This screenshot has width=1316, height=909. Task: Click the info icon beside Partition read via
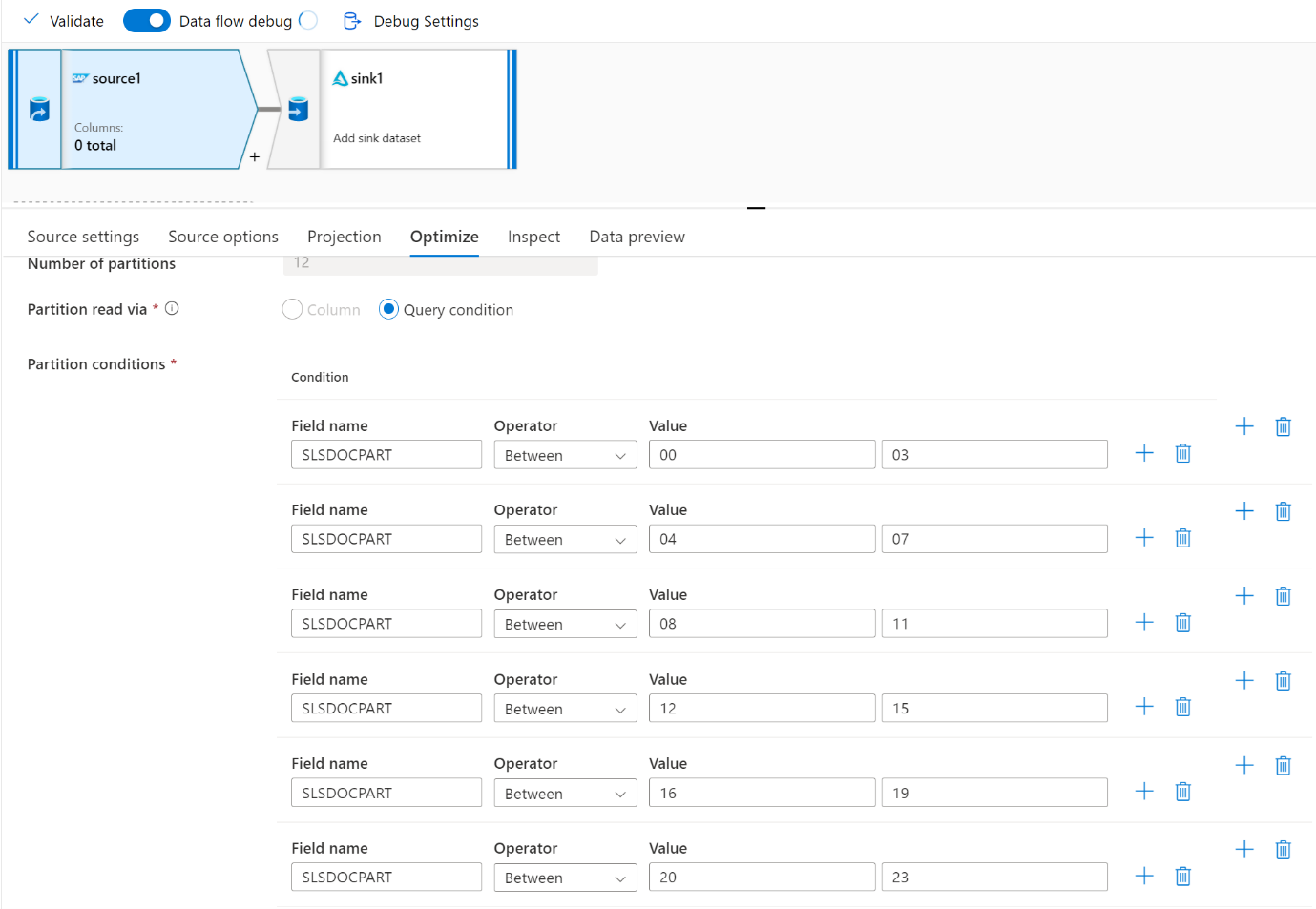pos(172,308)
